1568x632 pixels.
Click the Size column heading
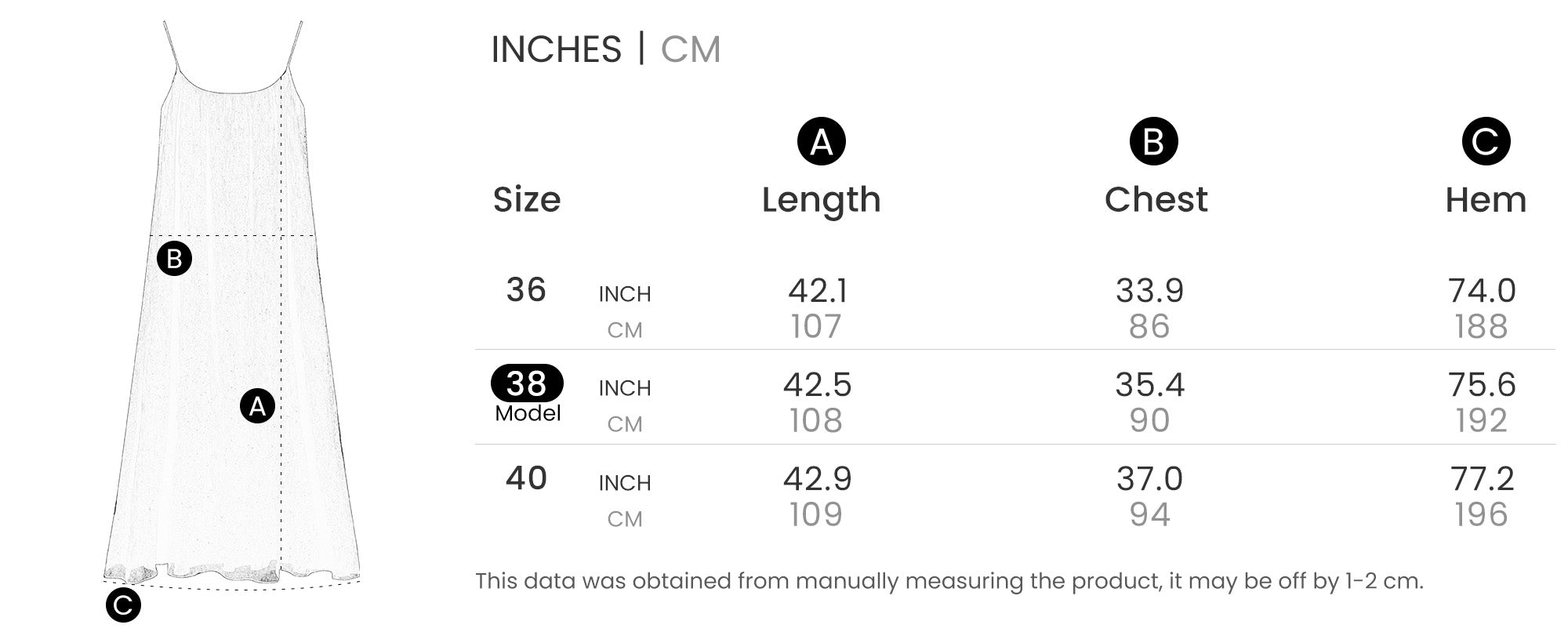coord(527,200)
